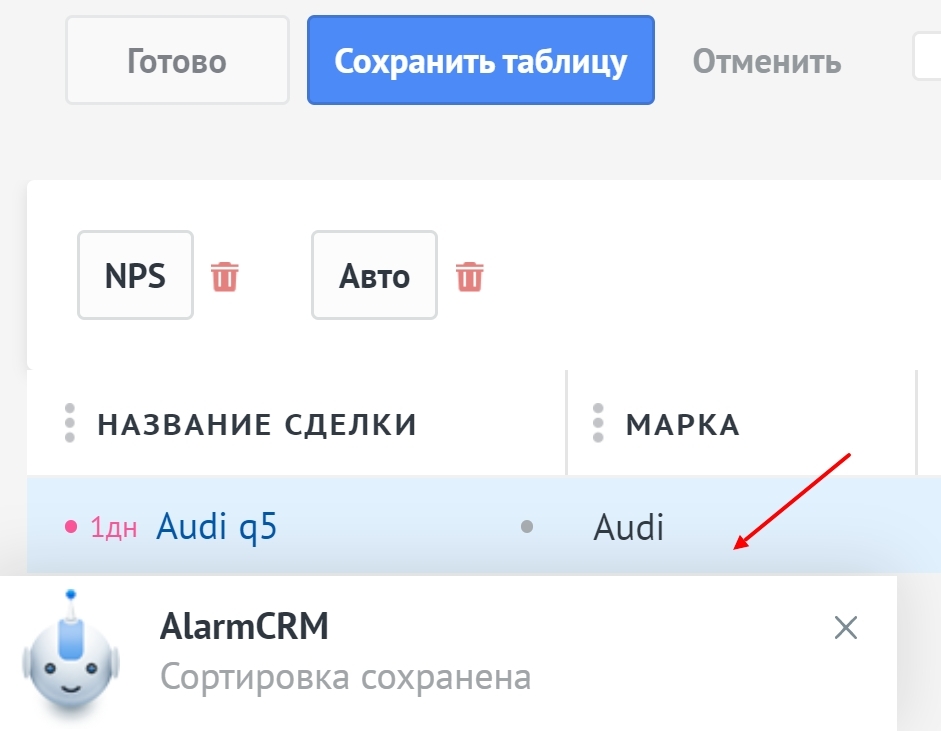
Task: Open the NPS tab
Action: point(135,275)
